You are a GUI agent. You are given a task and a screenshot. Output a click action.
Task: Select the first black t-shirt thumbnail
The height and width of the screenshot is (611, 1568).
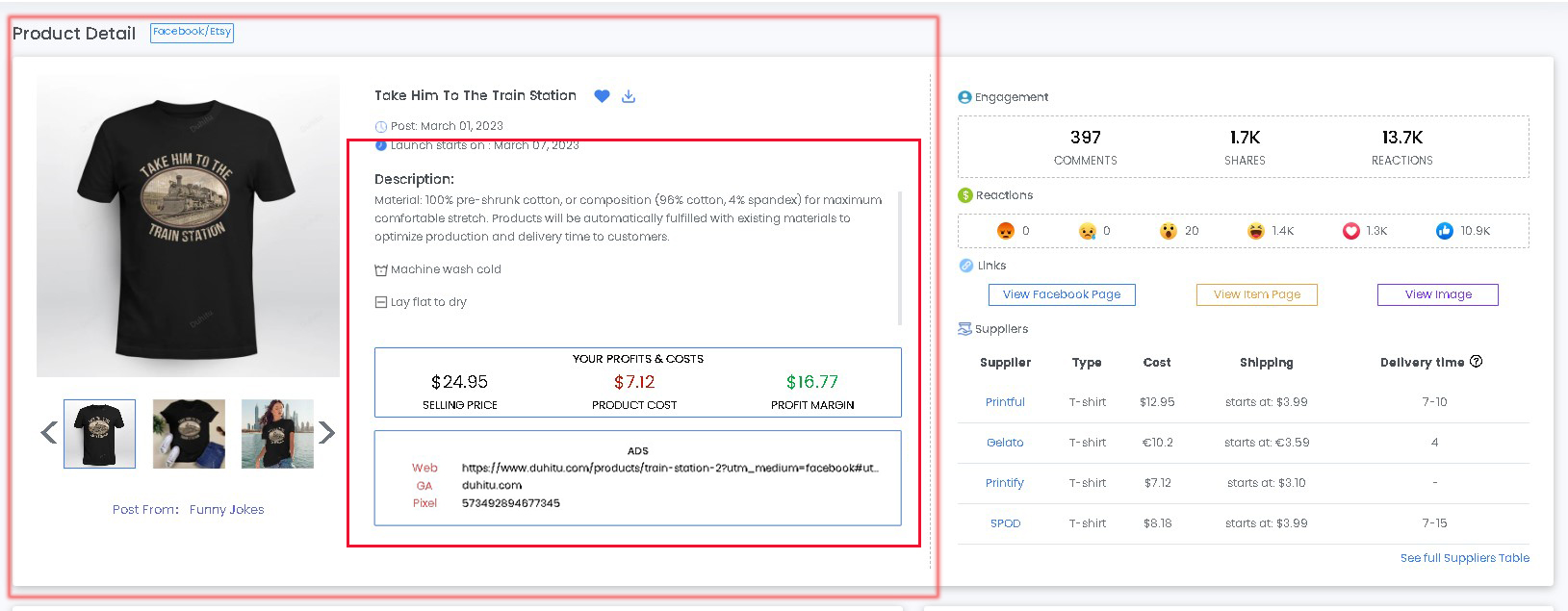tap(100, 434)
